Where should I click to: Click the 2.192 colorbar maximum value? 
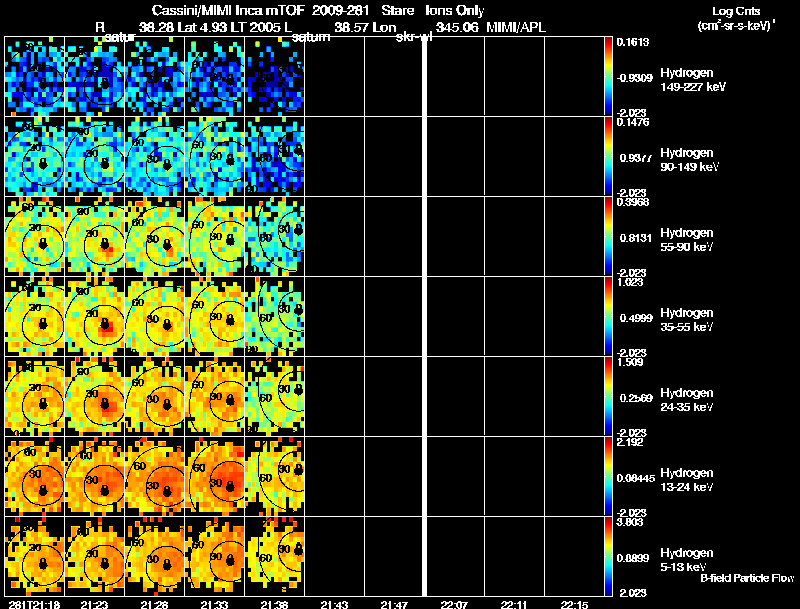coord(630,442)
